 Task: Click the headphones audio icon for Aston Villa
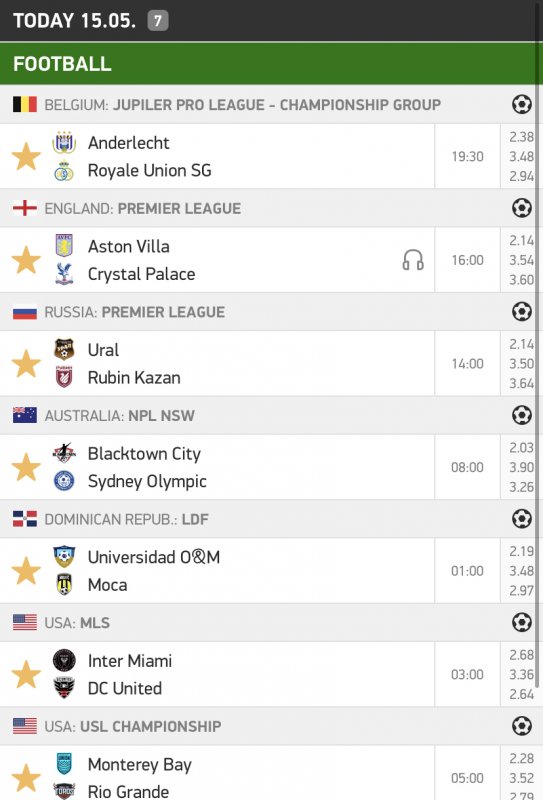pyautogui.click(x=413, y=260)
